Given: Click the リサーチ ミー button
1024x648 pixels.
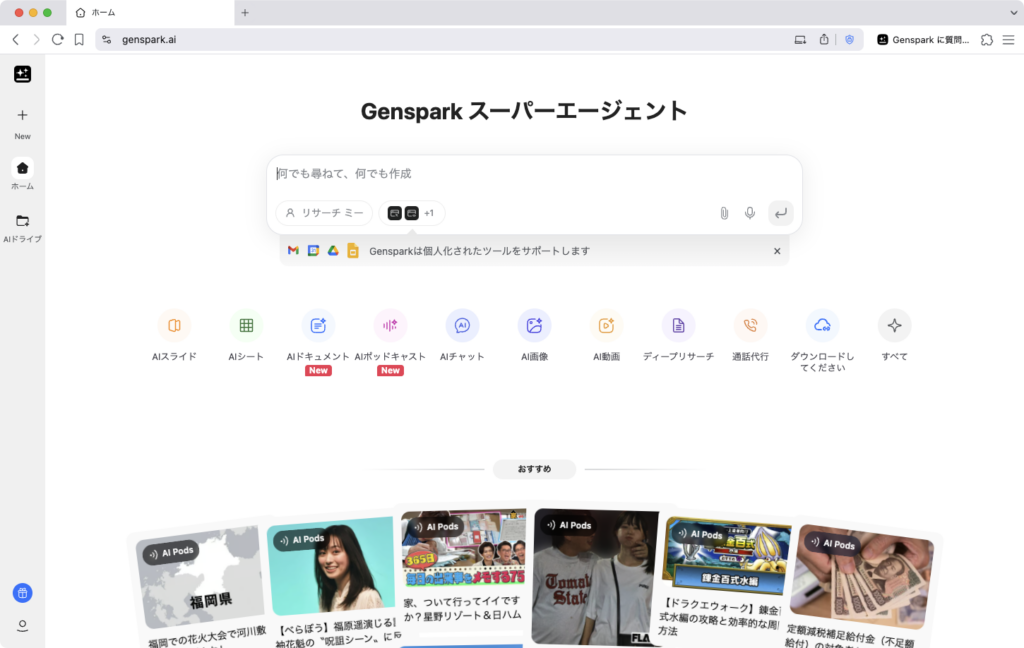Looking at the screenshot, I should click(324, 213).
